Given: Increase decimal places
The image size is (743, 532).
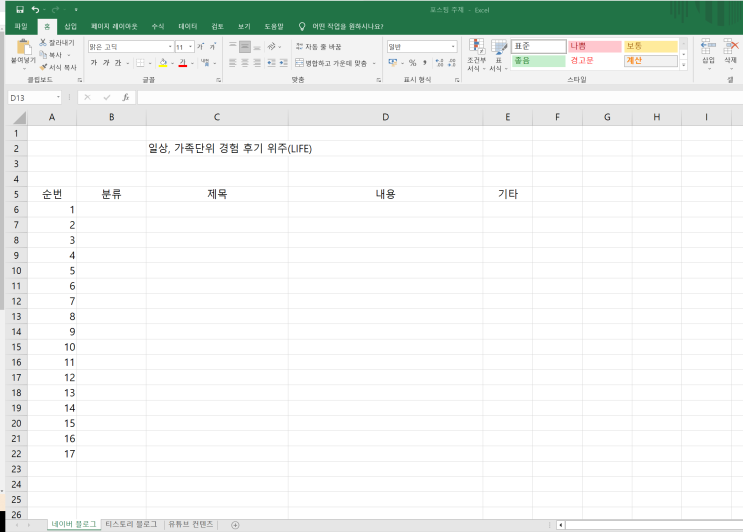Looking at the screenshot, I should [439, 63].
